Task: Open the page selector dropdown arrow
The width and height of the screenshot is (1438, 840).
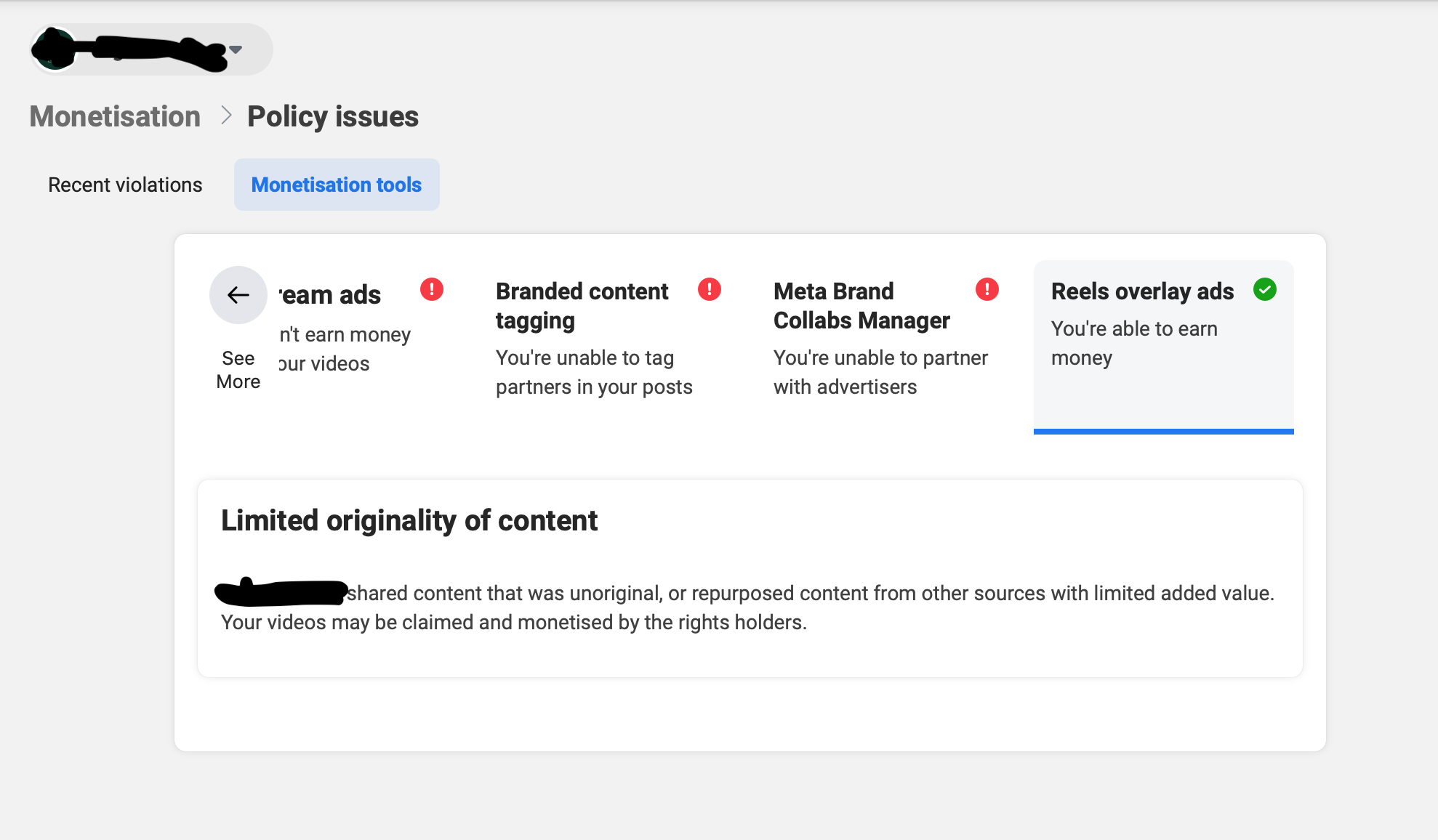Action: pos(236,49)
